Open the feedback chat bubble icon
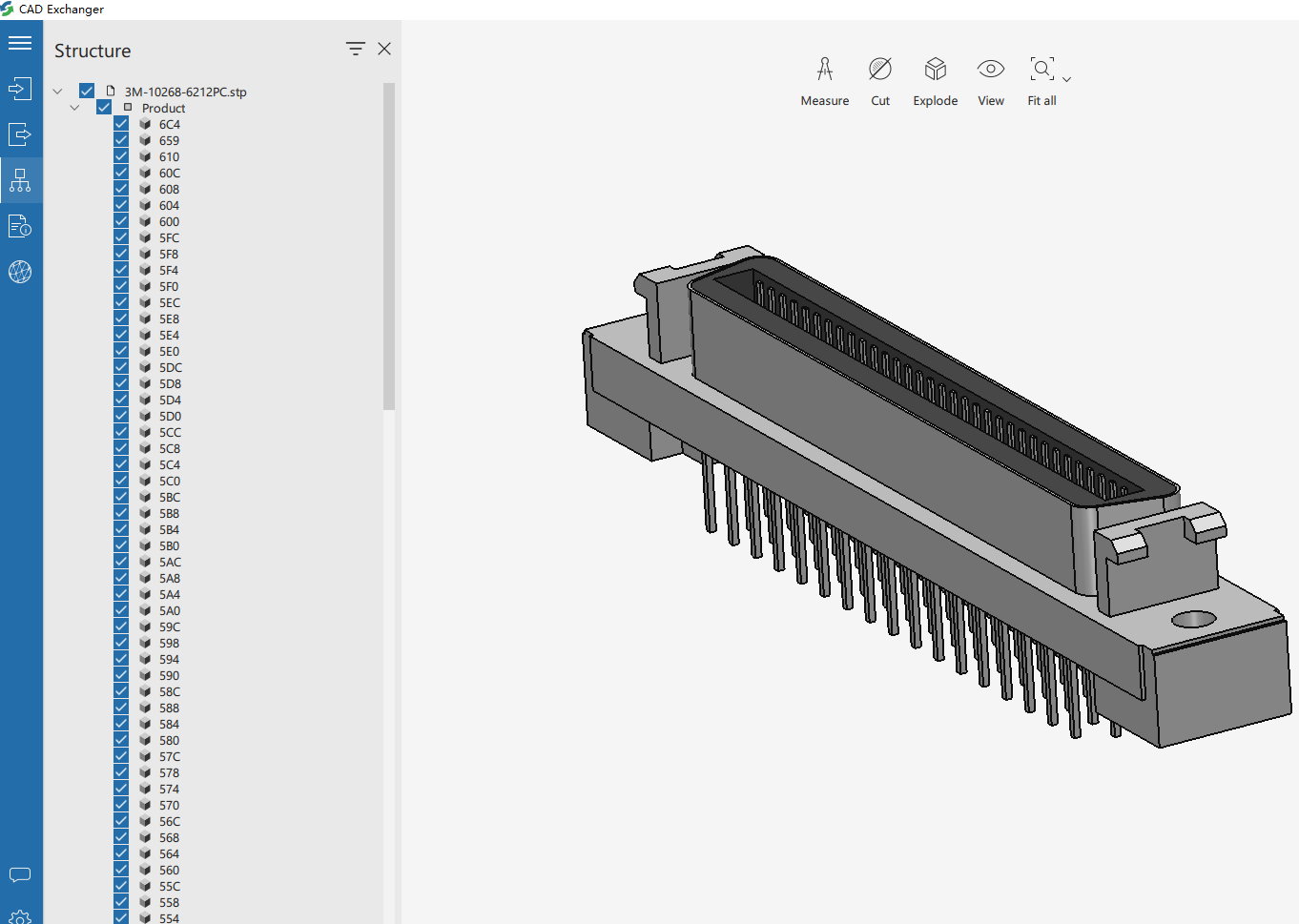The image size is (1299, 924). coord(20,874)
